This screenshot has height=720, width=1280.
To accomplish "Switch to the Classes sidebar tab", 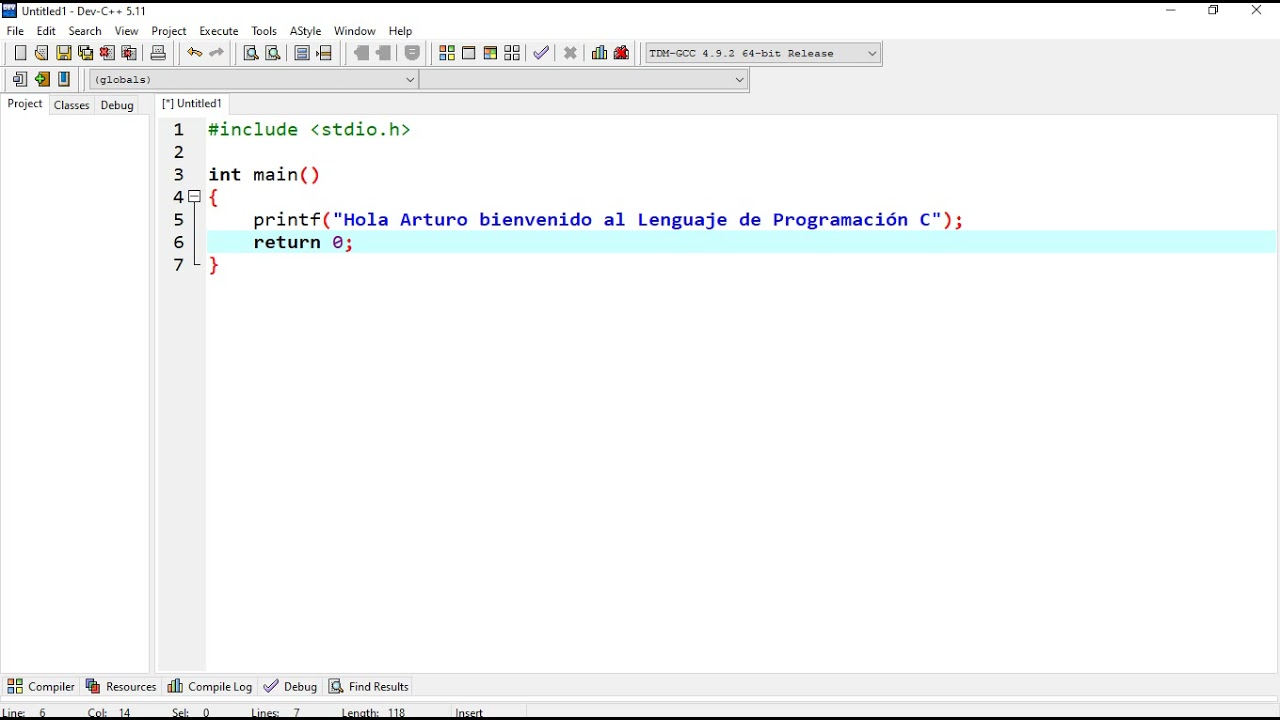I will 72,105.
